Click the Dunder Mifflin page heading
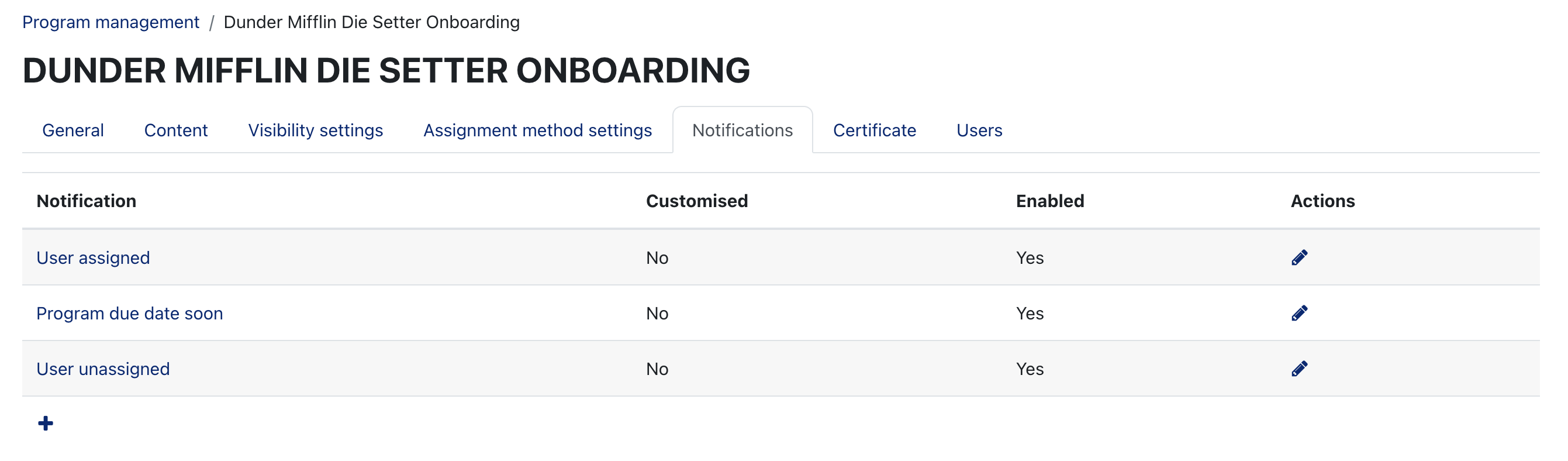Viewport: 1568px width, 461px height. [x=386, y=70]
